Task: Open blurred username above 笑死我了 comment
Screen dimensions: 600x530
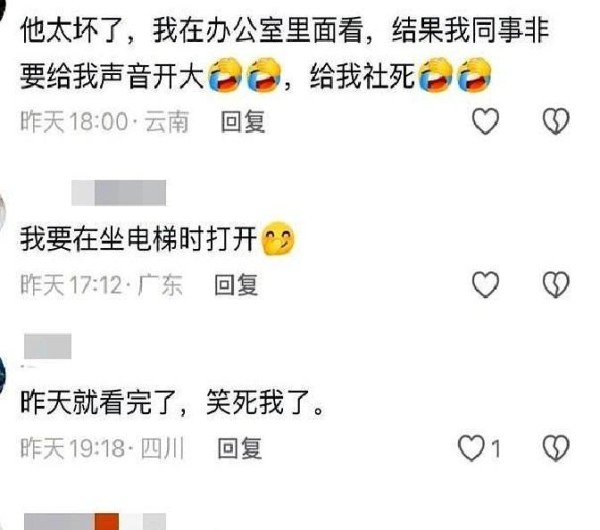Action: click(47, 346)
